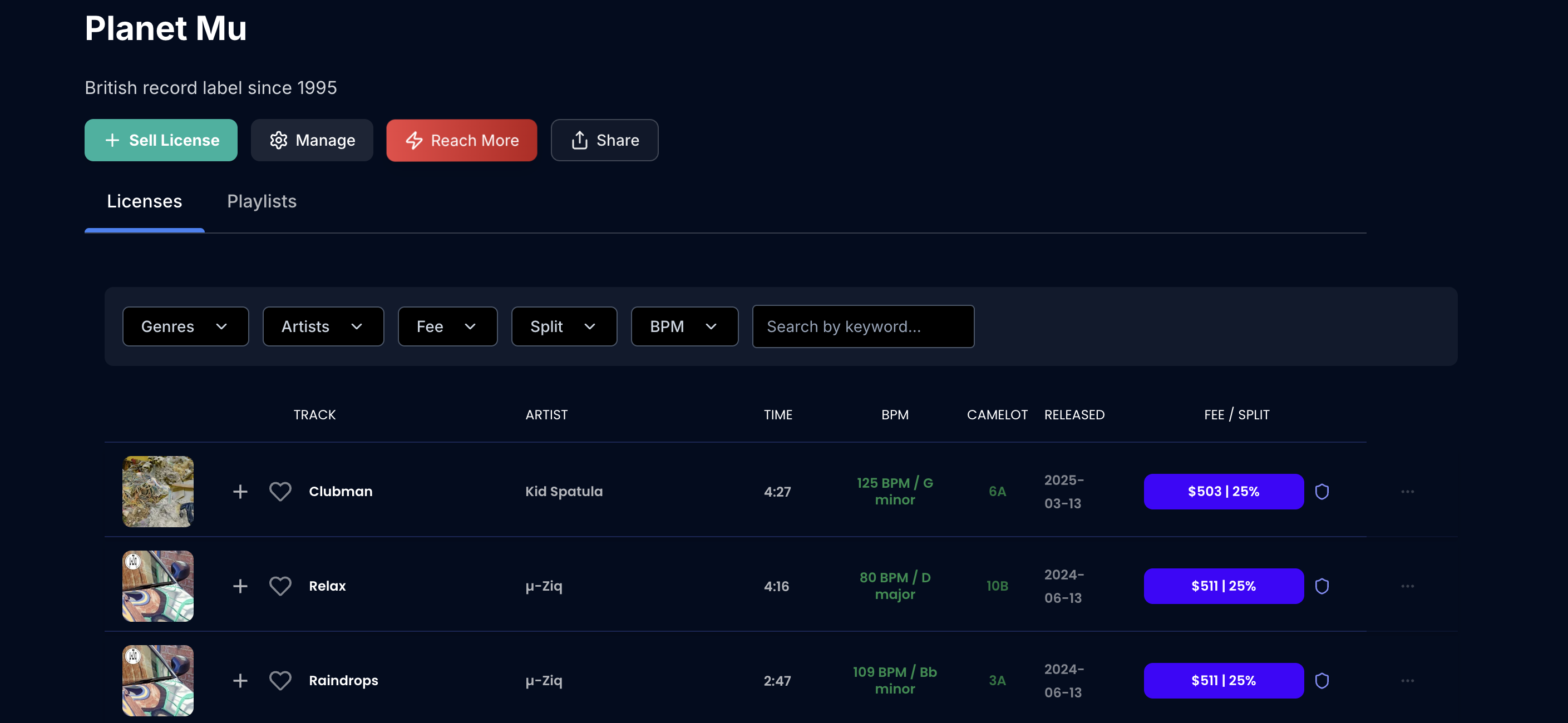Click the $503 | 25% fee button
This screenshot has width=1568, height=723.
[1223, 492]
